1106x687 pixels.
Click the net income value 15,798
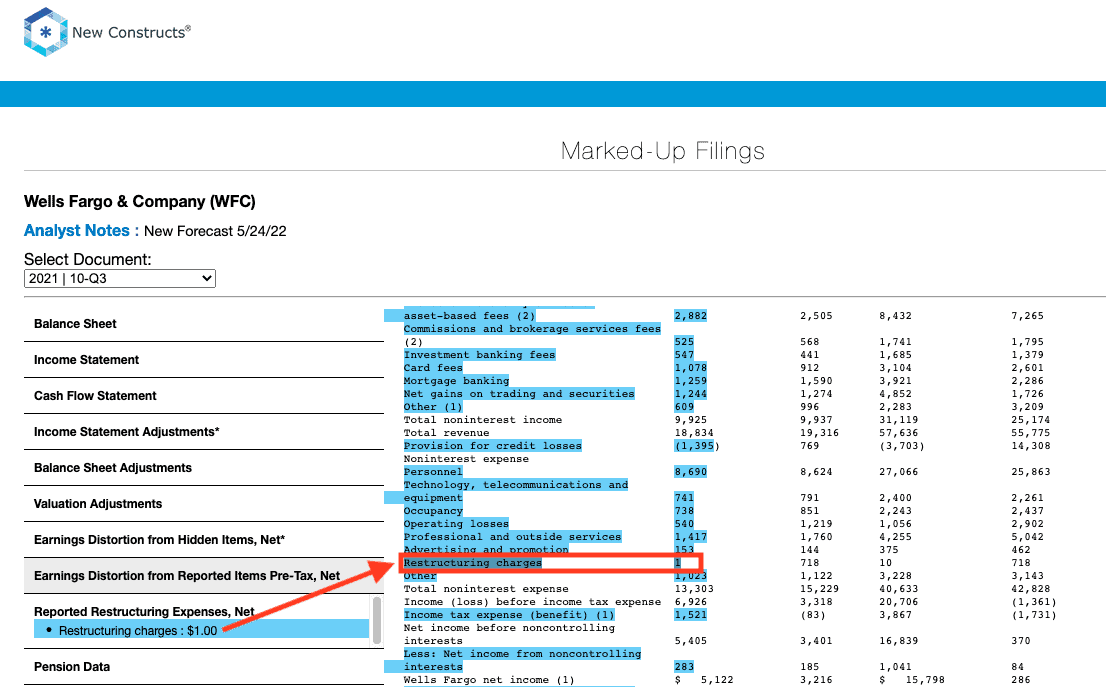(x=925, y=680)
